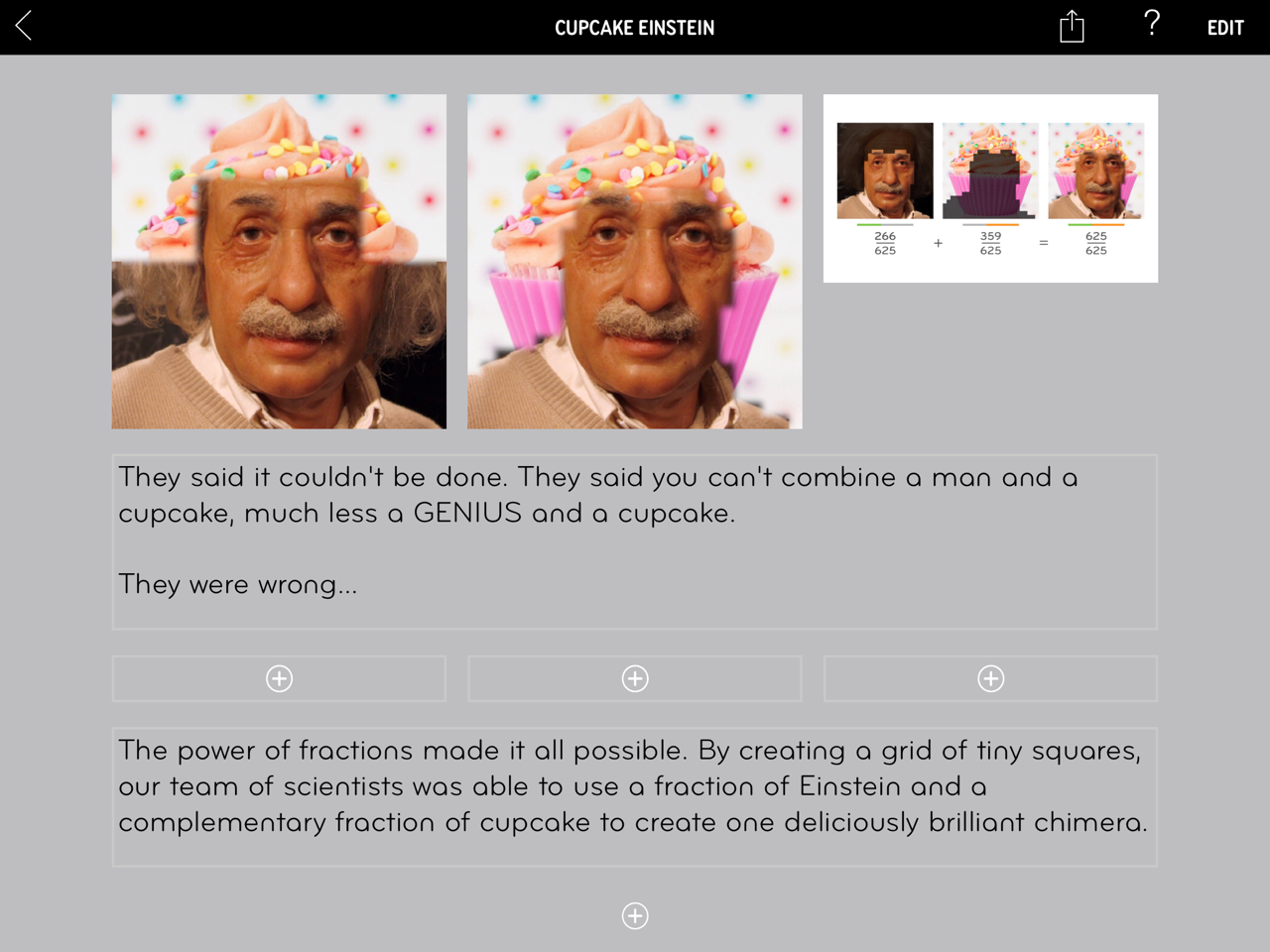Tap the EDIT button
This screenshot has height=952, width=1270.
pos(1225,28)
